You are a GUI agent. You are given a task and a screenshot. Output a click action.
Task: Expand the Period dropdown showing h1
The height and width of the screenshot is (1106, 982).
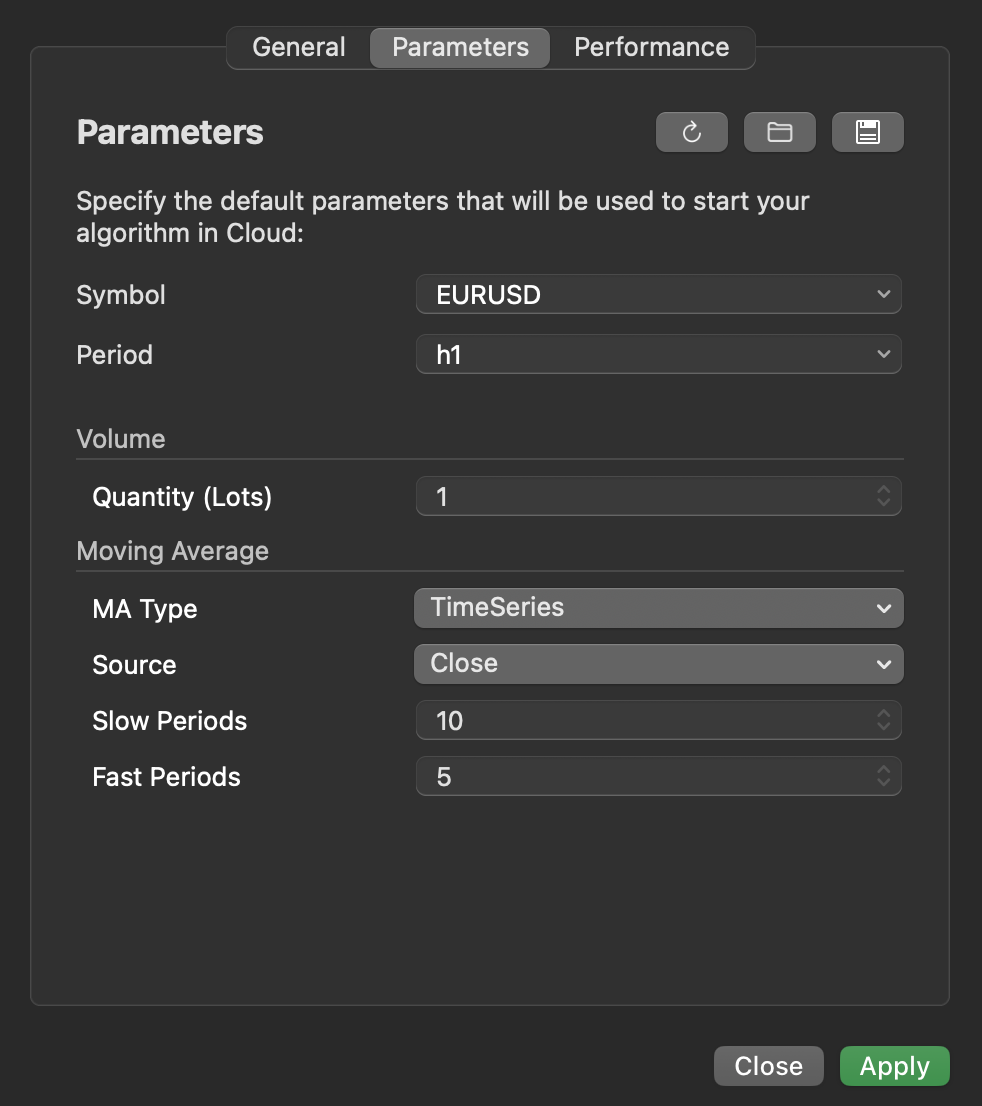pyautogui.click(x=658, y=355)
